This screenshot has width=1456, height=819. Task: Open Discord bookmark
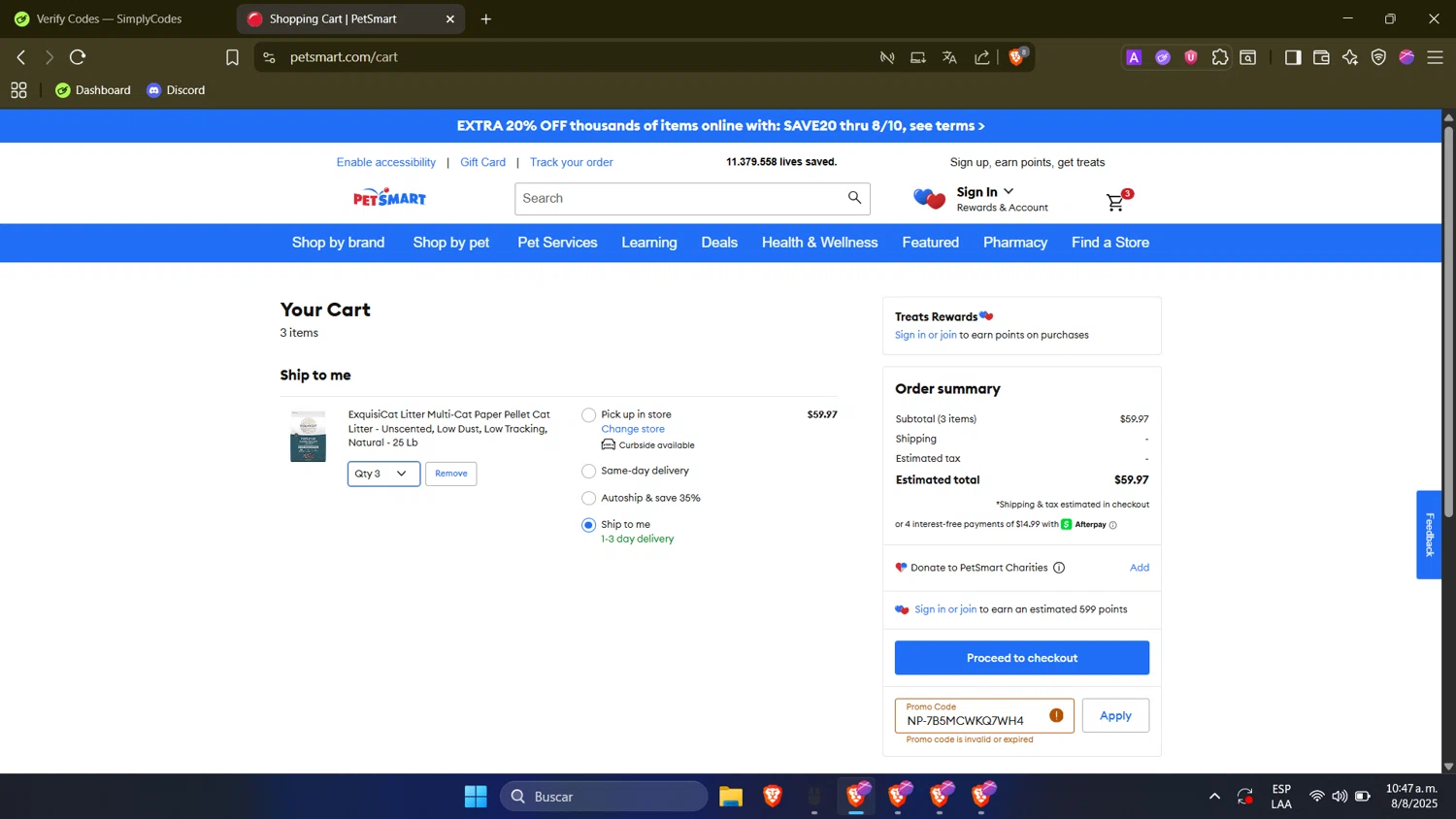176,90
